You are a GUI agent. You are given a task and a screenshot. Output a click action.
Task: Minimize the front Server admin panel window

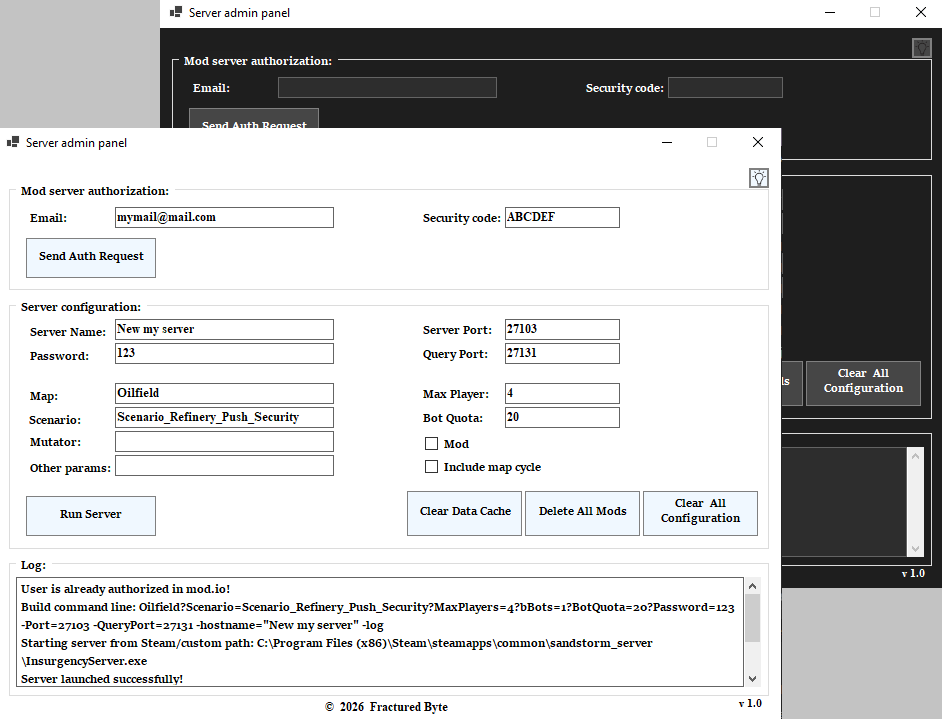667,142
